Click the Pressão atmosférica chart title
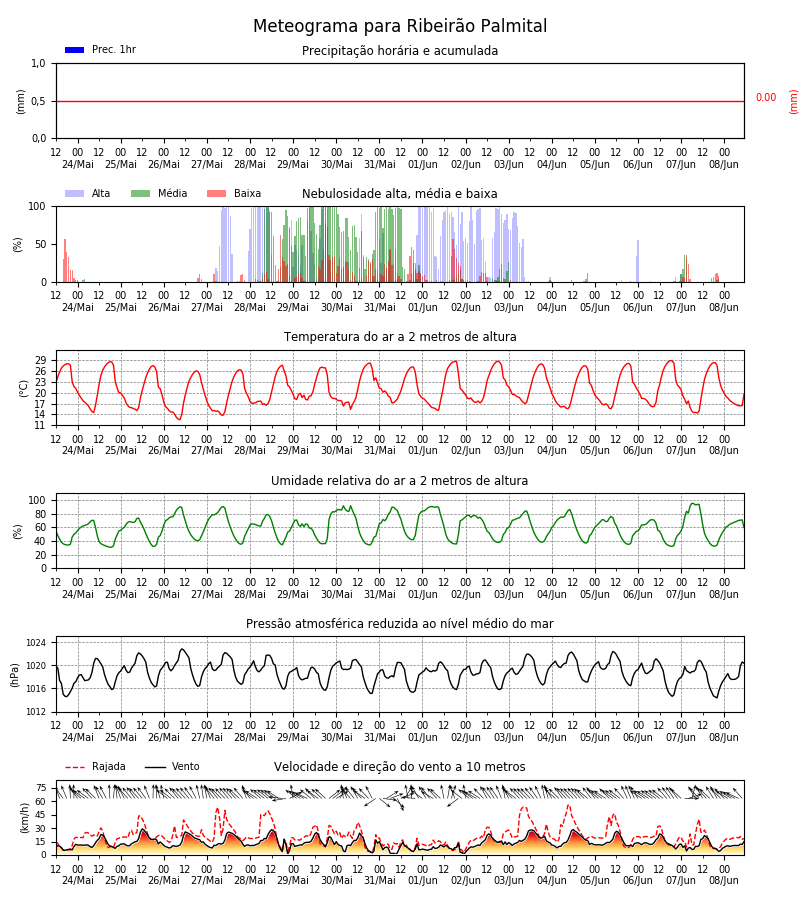This screenshot has height=900, width=800. [x=399, y=623]
